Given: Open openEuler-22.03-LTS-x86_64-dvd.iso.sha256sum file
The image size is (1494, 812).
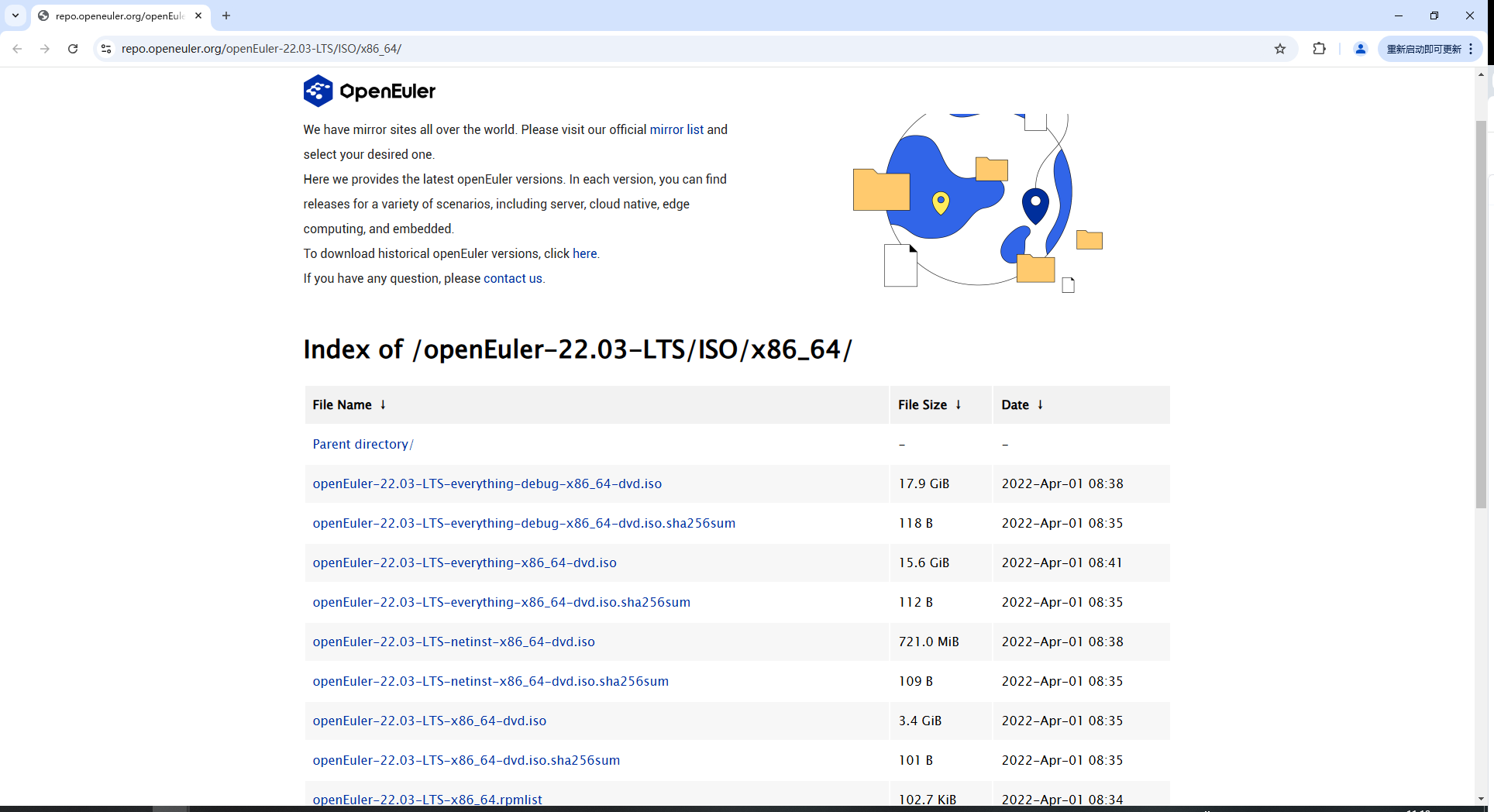Looking at the screenshot, I should pyautogui.click(x=466, y=760).
